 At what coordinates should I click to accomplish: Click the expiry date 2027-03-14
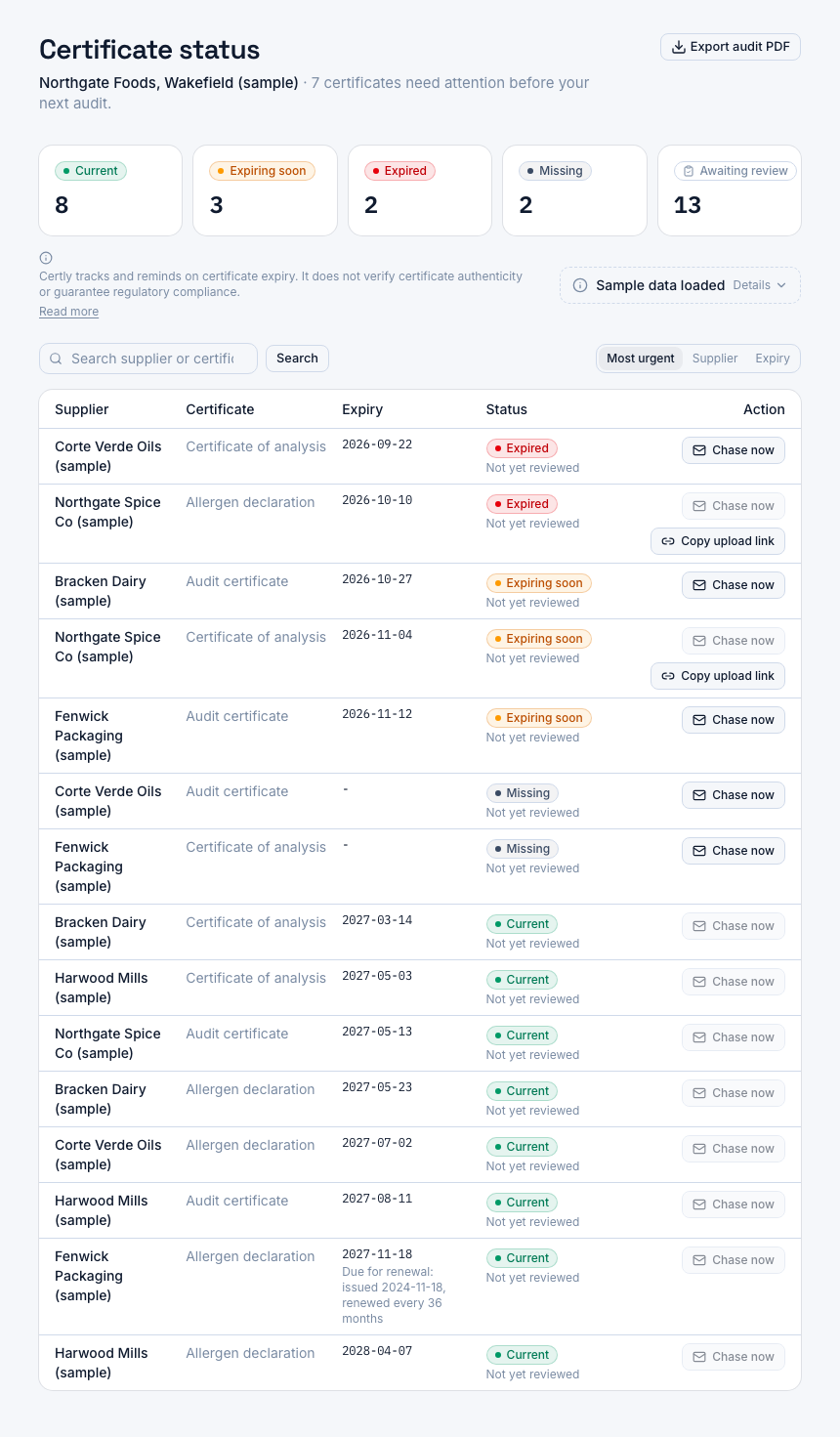tap(377, 920)
